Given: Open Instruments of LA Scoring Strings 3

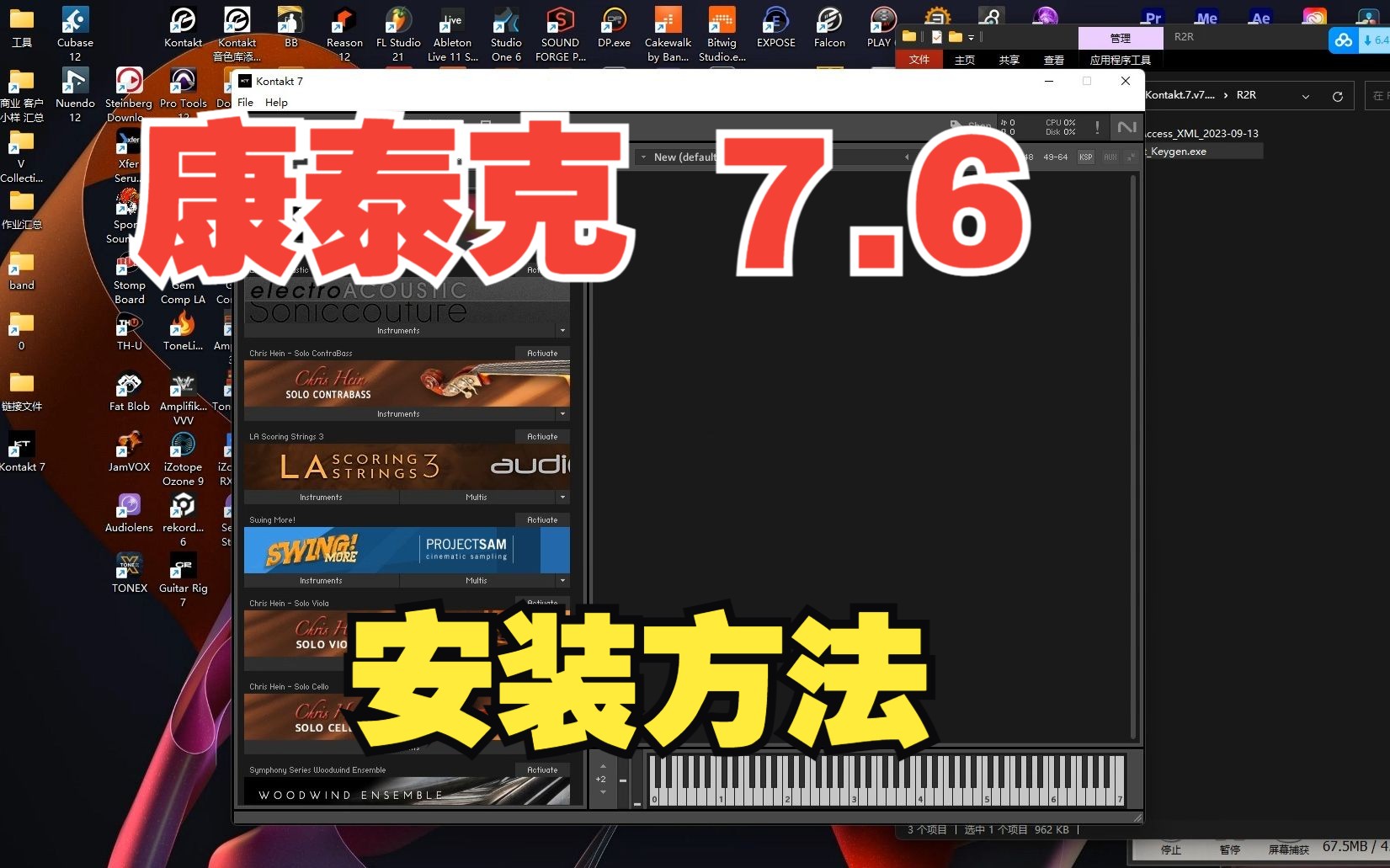Looking at the screenshot, I should tap(321, 498).
